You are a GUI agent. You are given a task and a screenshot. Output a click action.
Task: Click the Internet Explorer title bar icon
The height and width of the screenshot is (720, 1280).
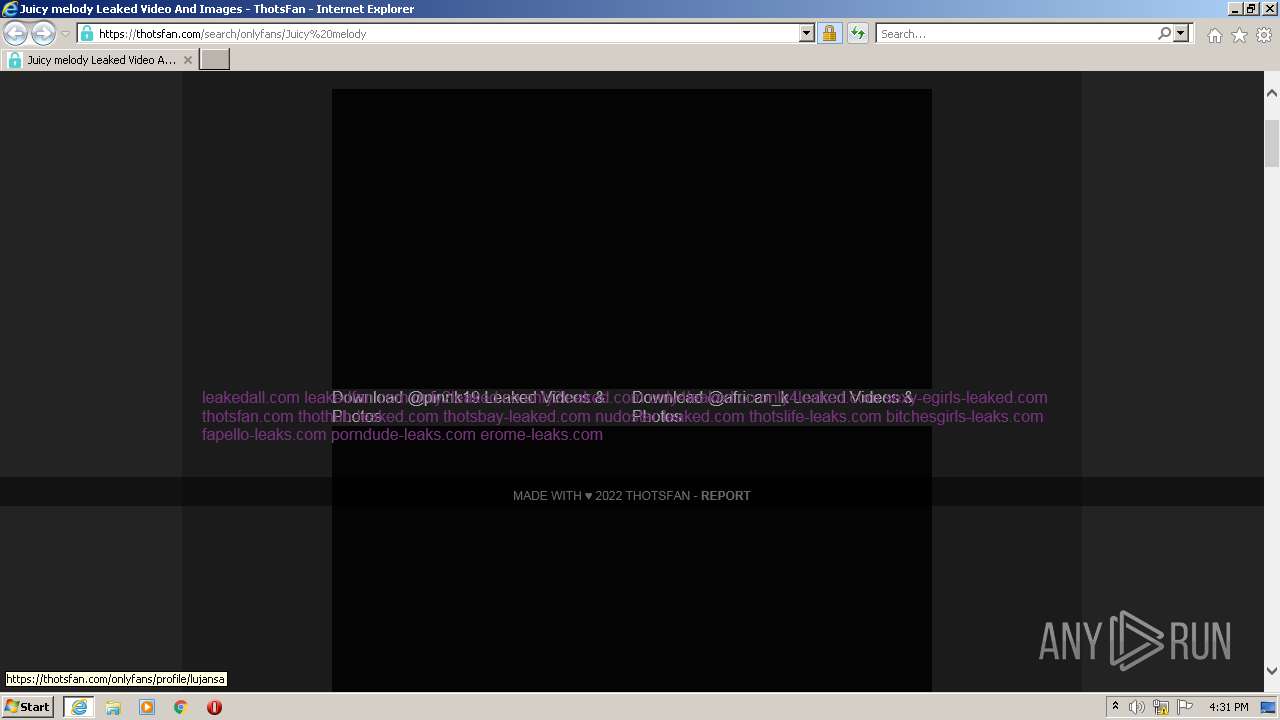tap(10, 9)
